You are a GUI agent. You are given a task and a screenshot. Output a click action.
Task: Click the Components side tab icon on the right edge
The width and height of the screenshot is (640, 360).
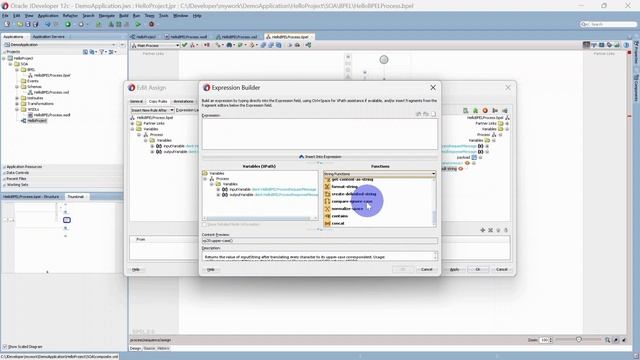click(636, 77)
